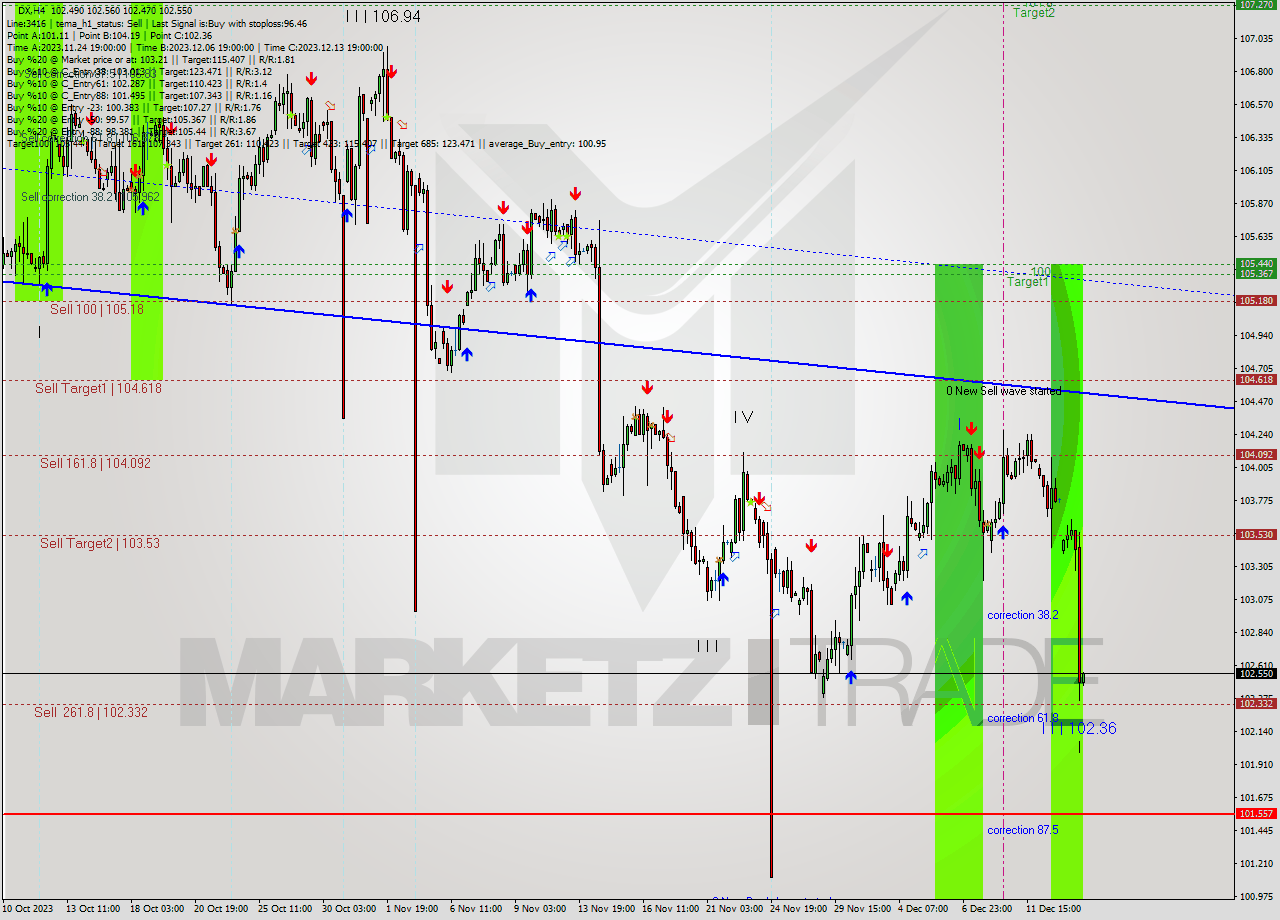Select the '25 Oct 11:00' time axis label
The width and height of the screenshot is (1280, 920).
[x=284, y=909]
